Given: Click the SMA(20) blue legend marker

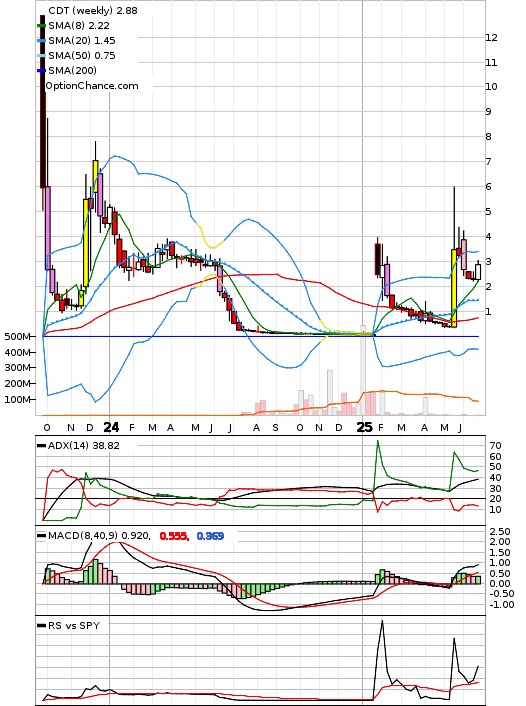Looking at the screenshot, I should click(x=41, y=41).
